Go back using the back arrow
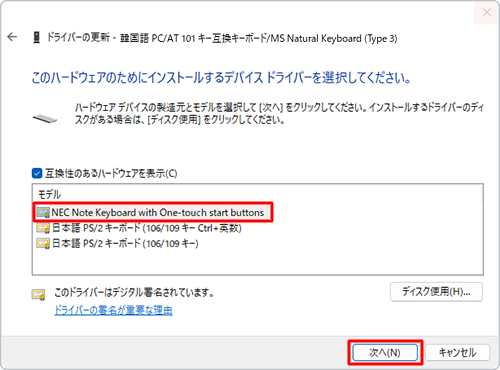Screen dimensions: 500x370 (x=12, y=37)
